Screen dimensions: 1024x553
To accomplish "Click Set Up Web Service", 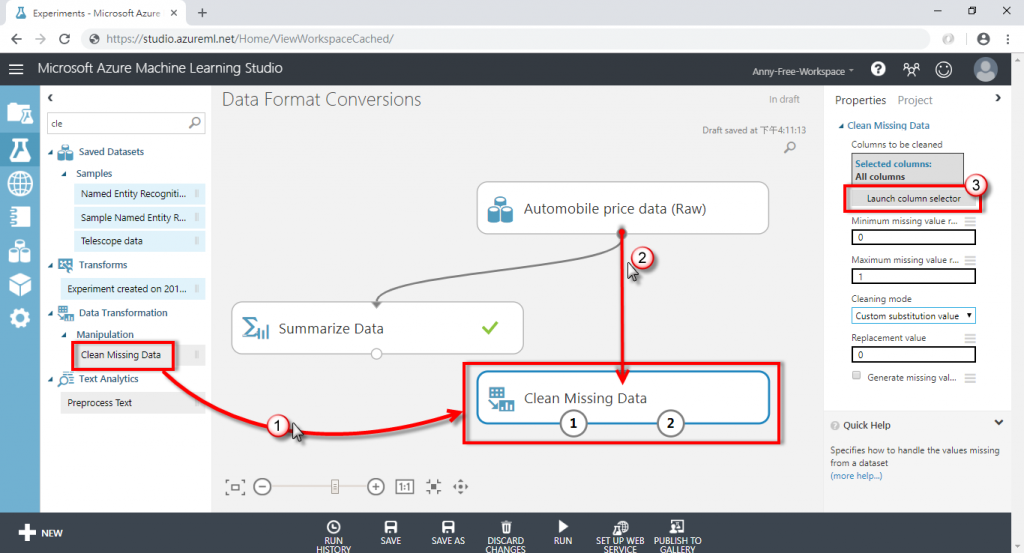I will click(x=620, y=536).
